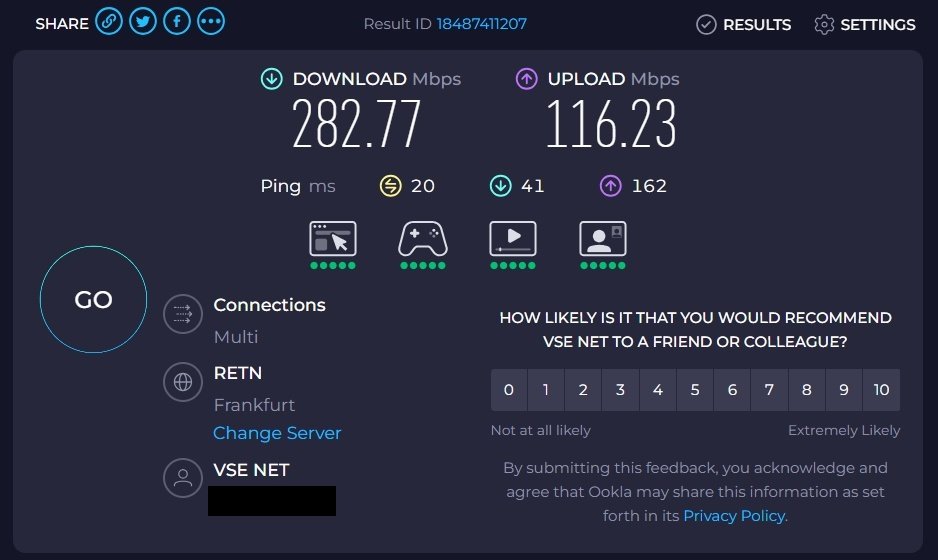
Task: Click the VSE NET provider user icon
Action: pyautogui.click(x=183, y=478)
